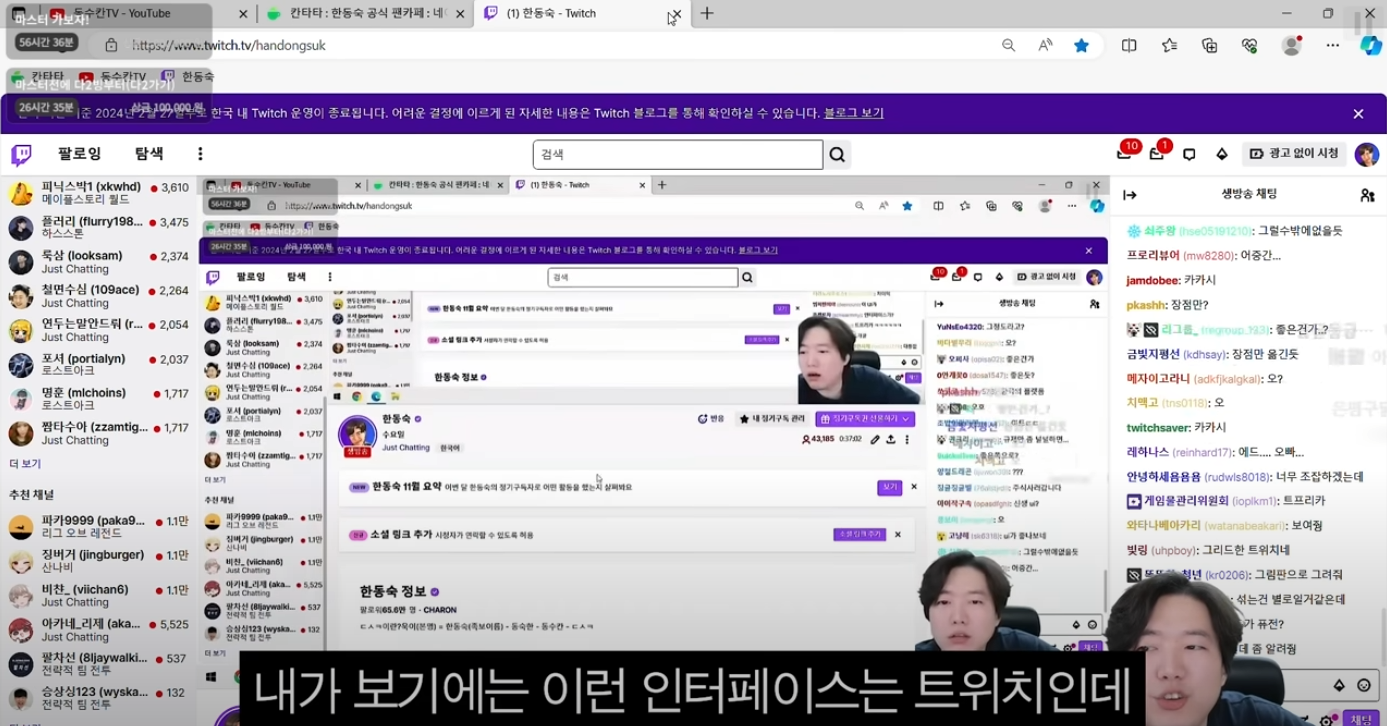Open the 독수칸TV bookmark in favorites bar

(x=112, y=76)
